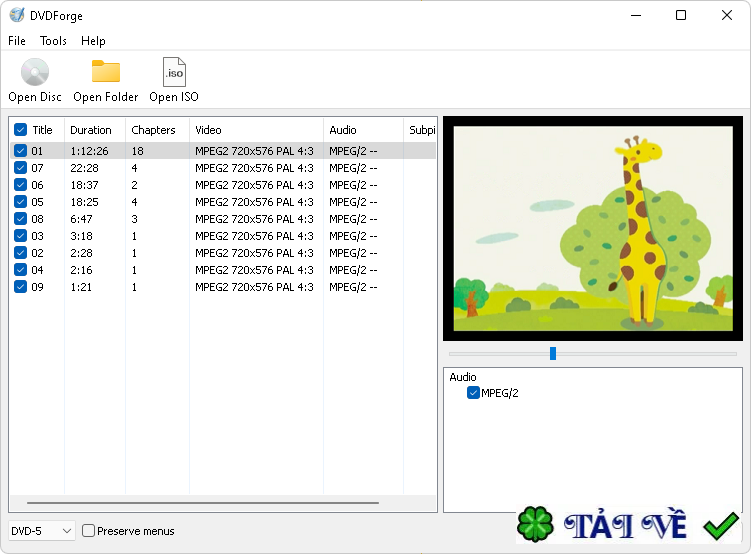Click the Open Folder icon
751x554 pixels.
[x=105, y=73]
